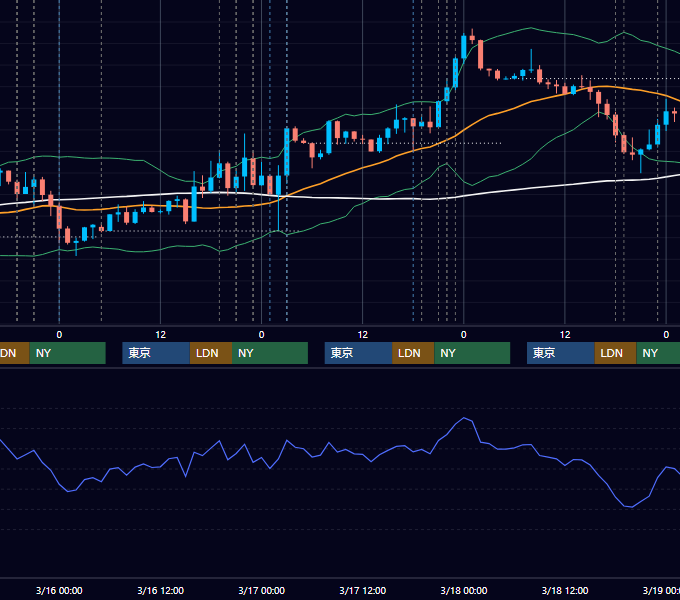This screenshot has height=600, width=680.
Task: Select the 東京 session block on 3/16
Action: coord(156,353)
